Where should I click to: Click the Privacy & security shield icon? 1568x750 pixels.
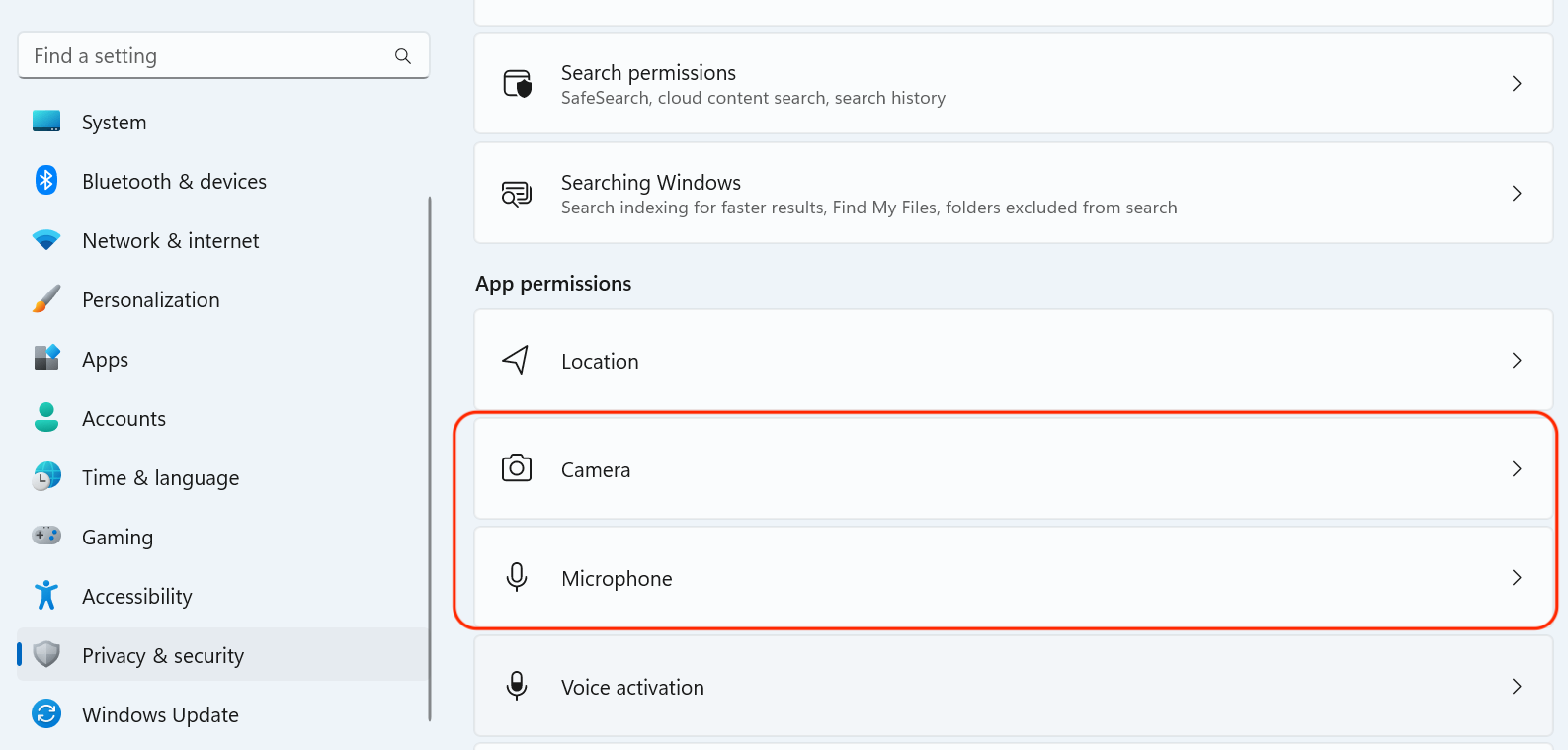pyautogui.click(x=46, y=654)
